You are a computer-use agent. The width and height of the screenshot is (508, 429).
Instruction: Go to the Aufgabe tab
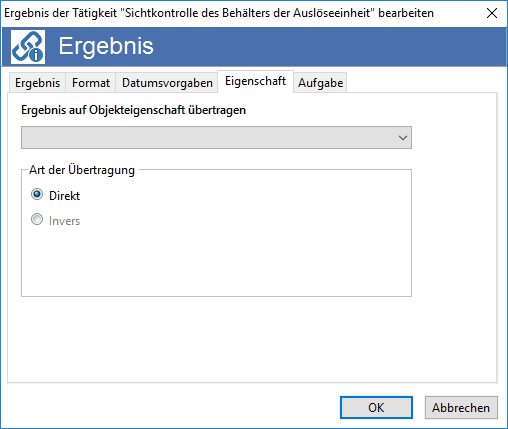[320, 83]
